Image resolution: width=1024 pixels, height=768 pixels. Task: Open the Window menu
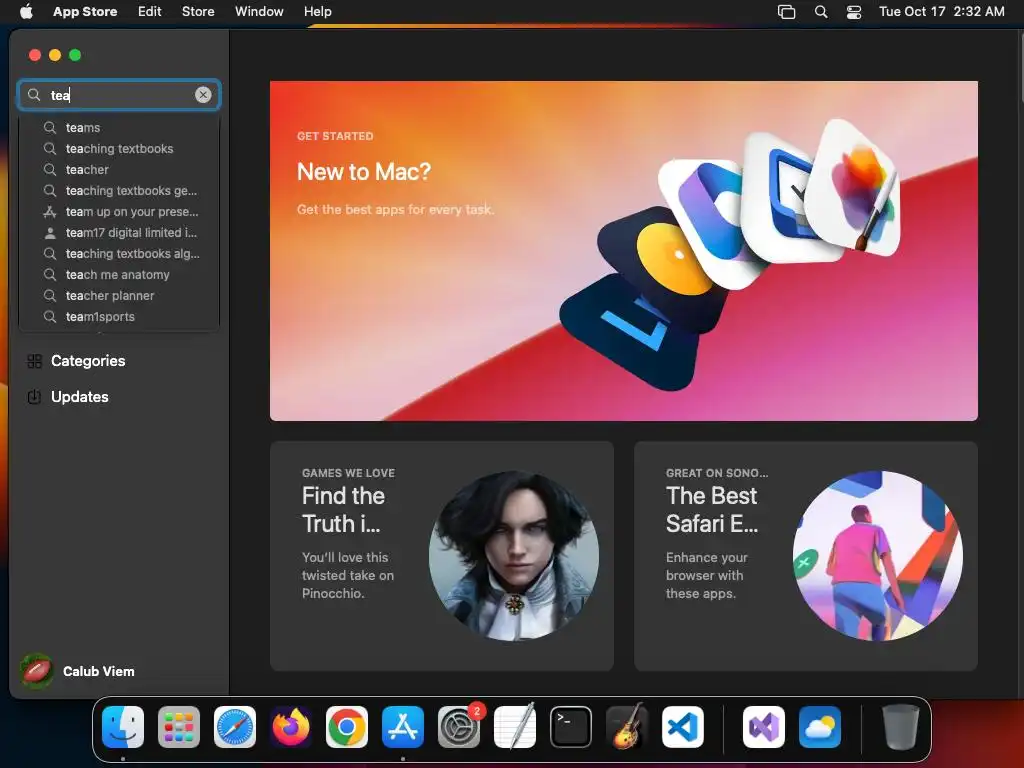(x=259, y=11)
